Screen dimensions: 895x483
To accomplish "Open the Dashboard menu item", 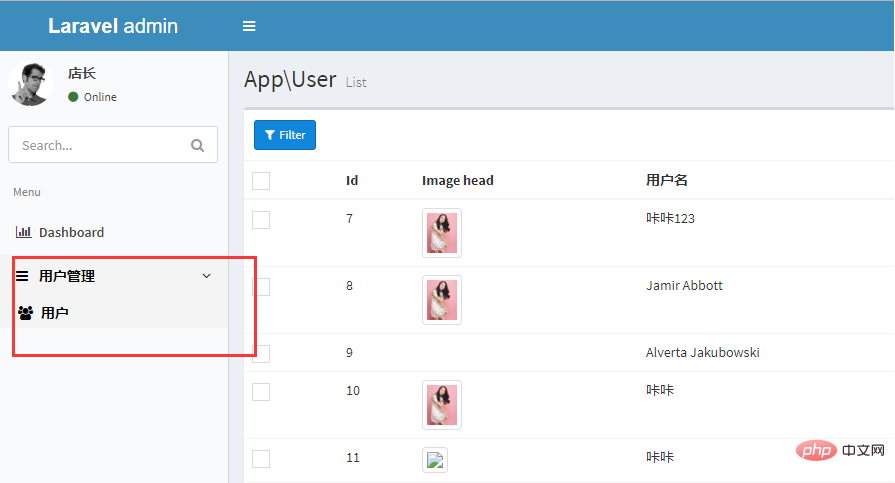I will 71,232.
